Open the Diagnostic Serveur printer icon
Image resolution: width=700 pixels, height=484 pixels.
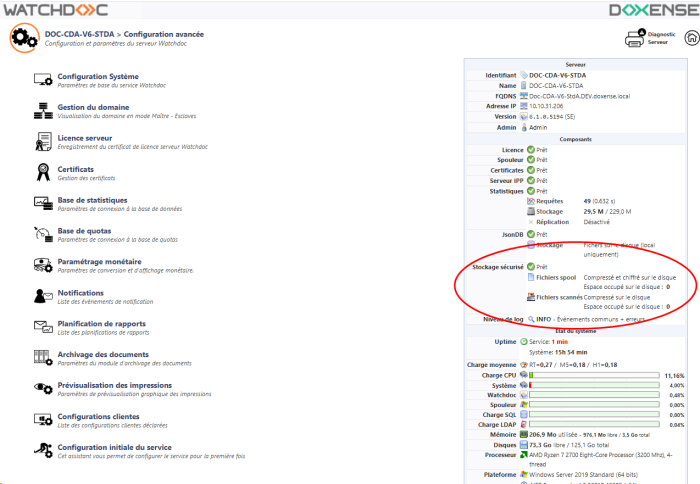635,39
